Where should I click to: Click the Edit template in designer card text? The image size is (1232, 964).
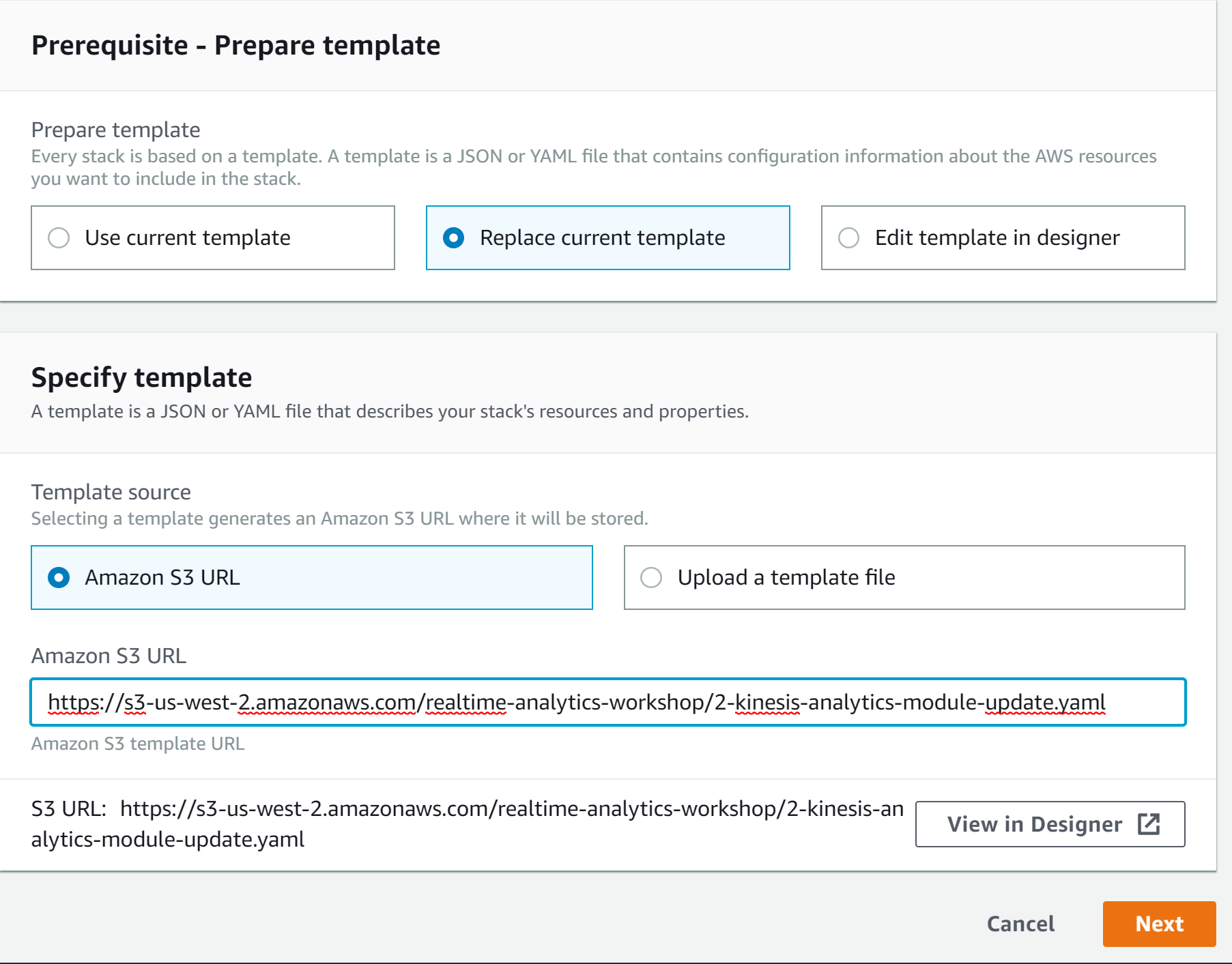tap(997, 238)
